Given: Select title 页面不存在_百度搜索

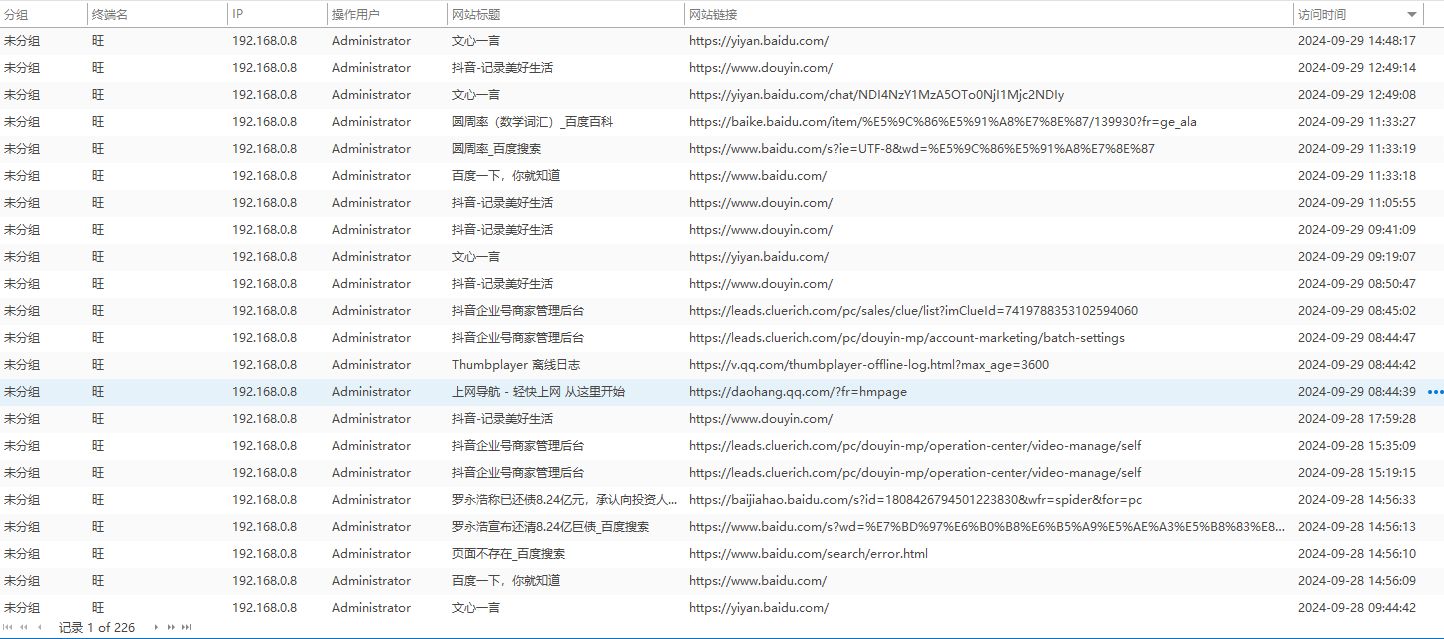Looking at the screenshot, I should pos(509,554).
